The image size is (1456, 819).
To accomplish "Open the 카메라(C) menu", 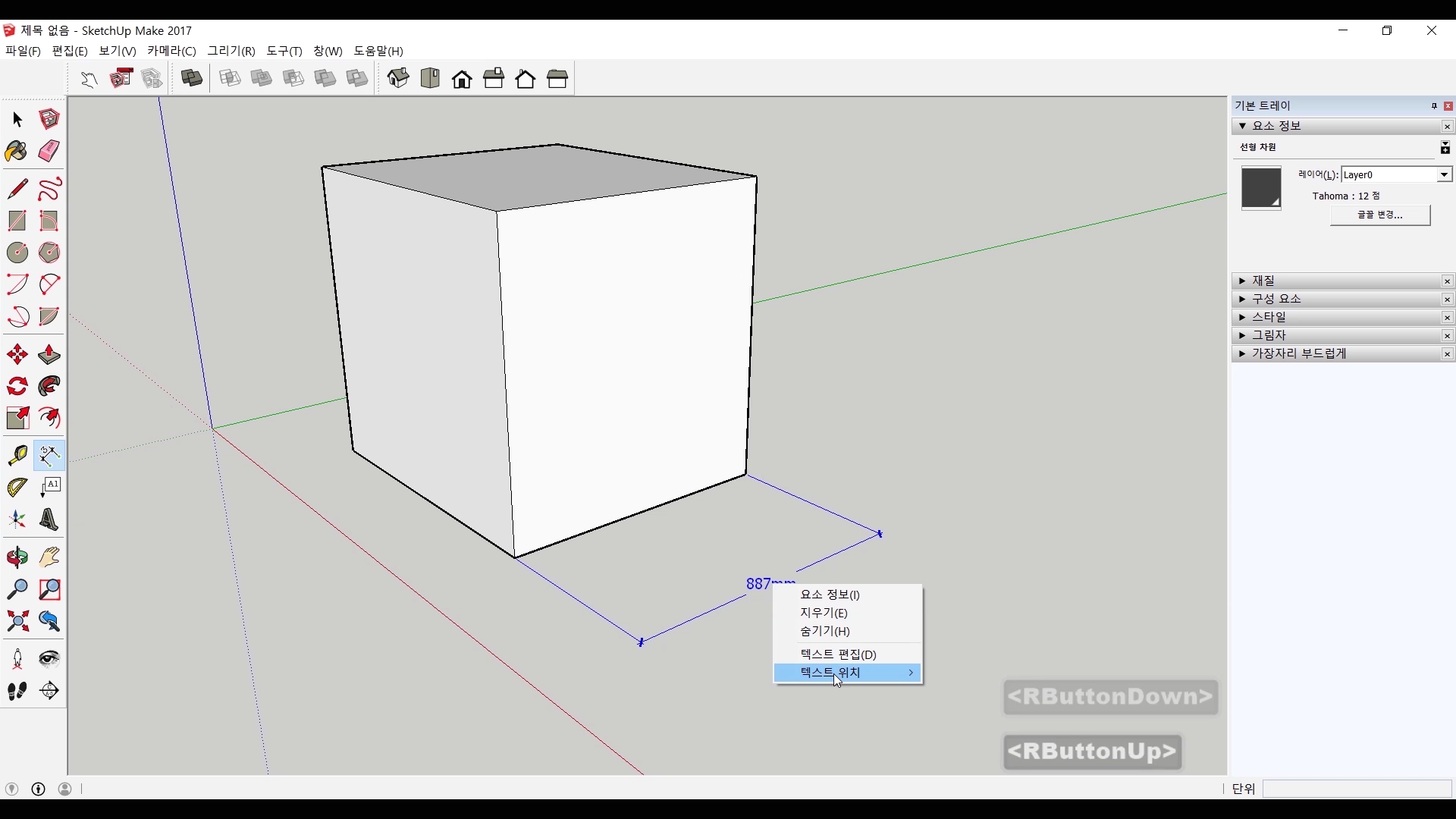I will (171, 51).
